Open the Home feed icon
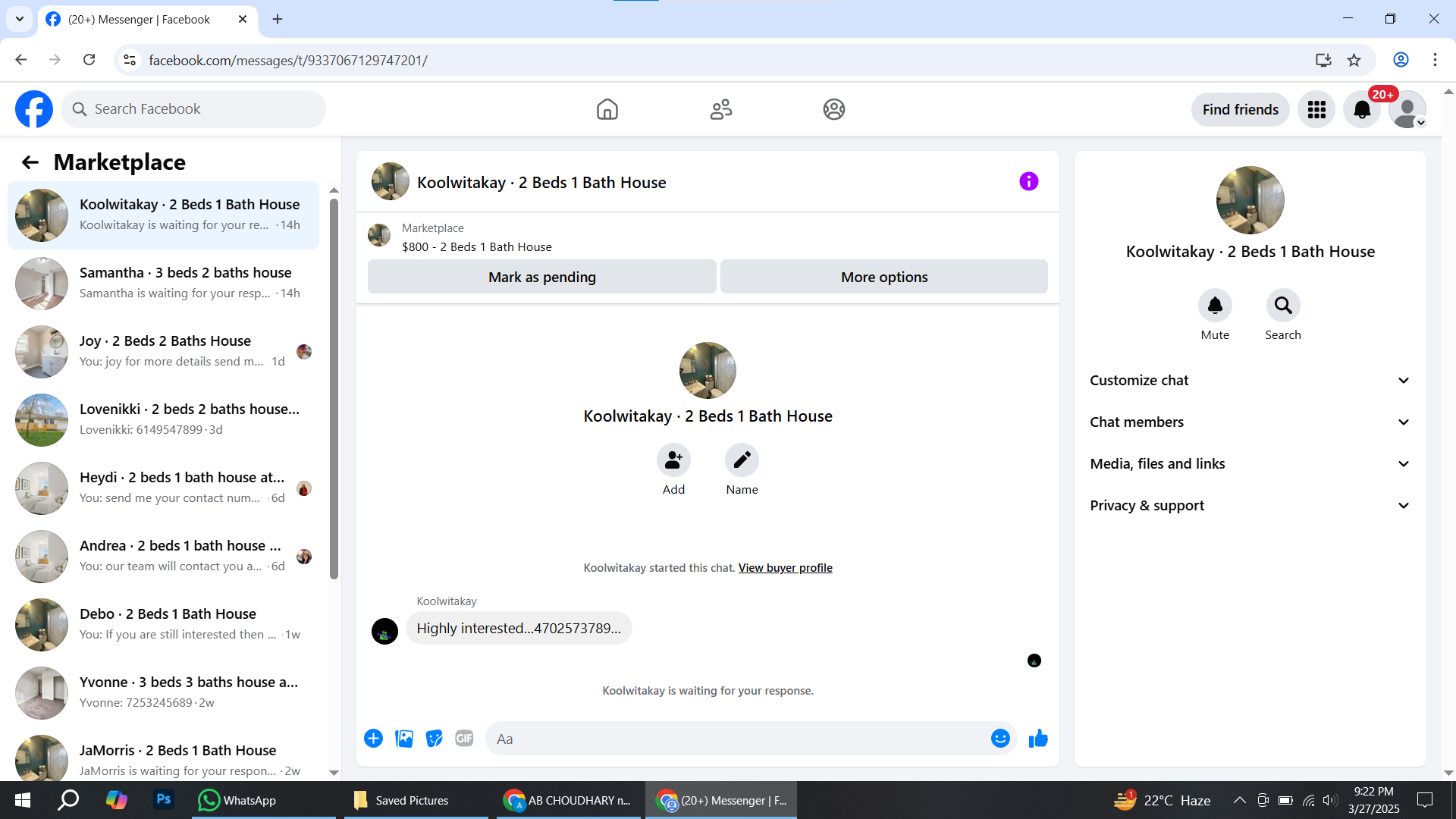1456x819 pixels. [607, 109]
